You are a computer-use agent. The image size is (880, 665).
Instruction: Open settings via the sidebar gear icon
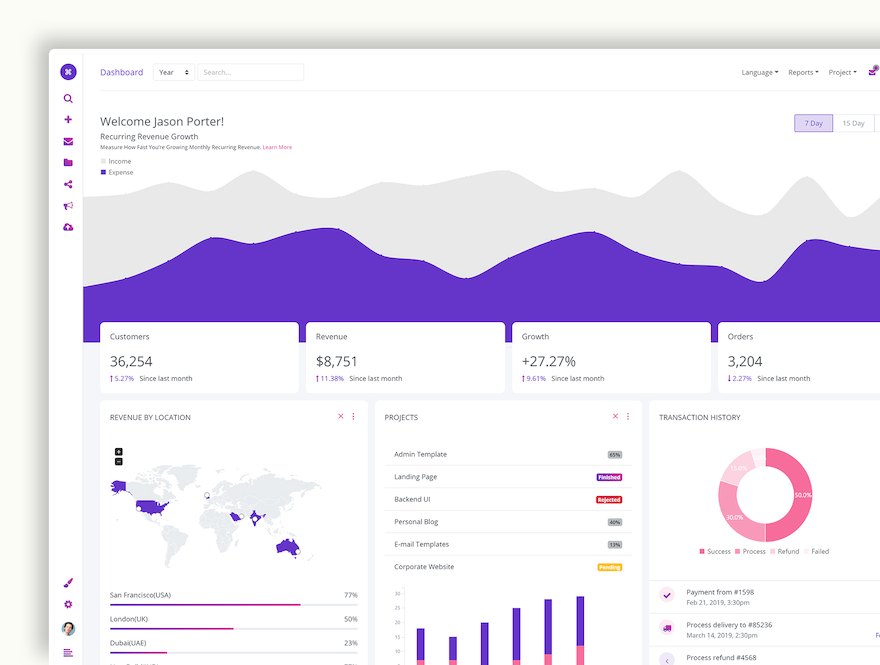coord(68,604)
